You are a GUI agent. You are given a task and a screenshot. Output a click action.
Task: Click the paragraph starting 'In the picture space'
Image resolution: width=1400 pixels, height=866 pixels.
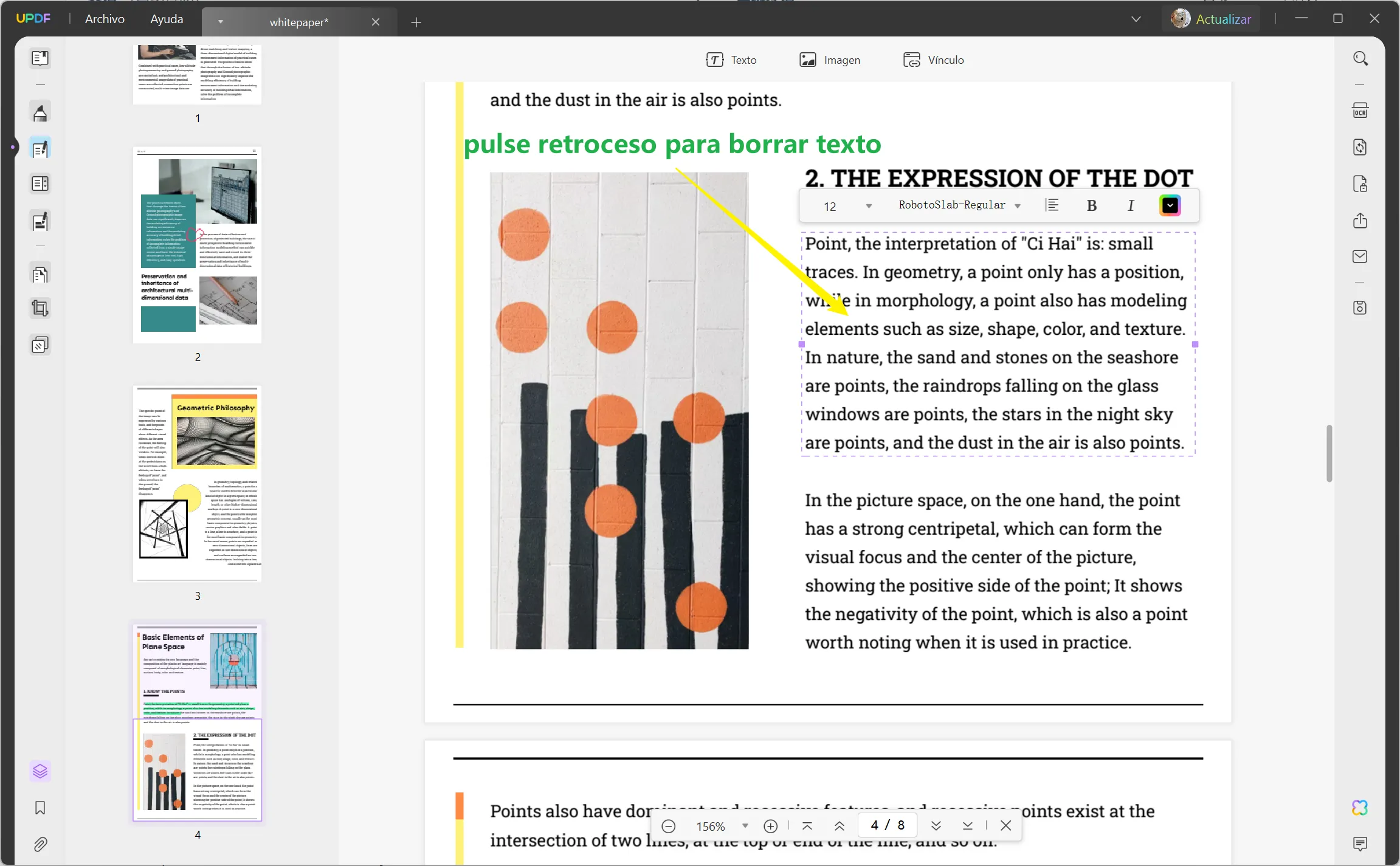pos(996,571)
